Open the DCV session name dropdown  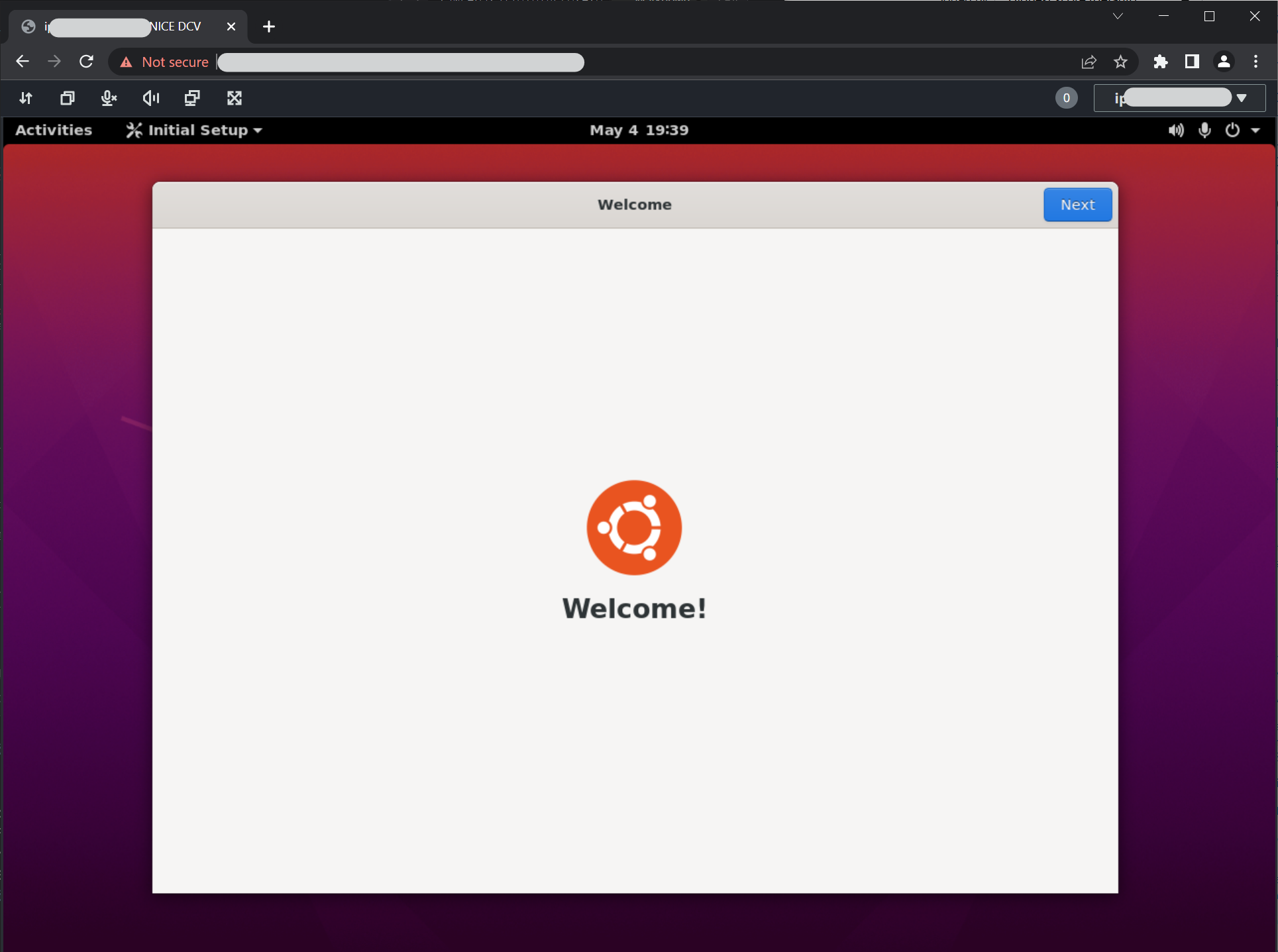coord(1179,98)
